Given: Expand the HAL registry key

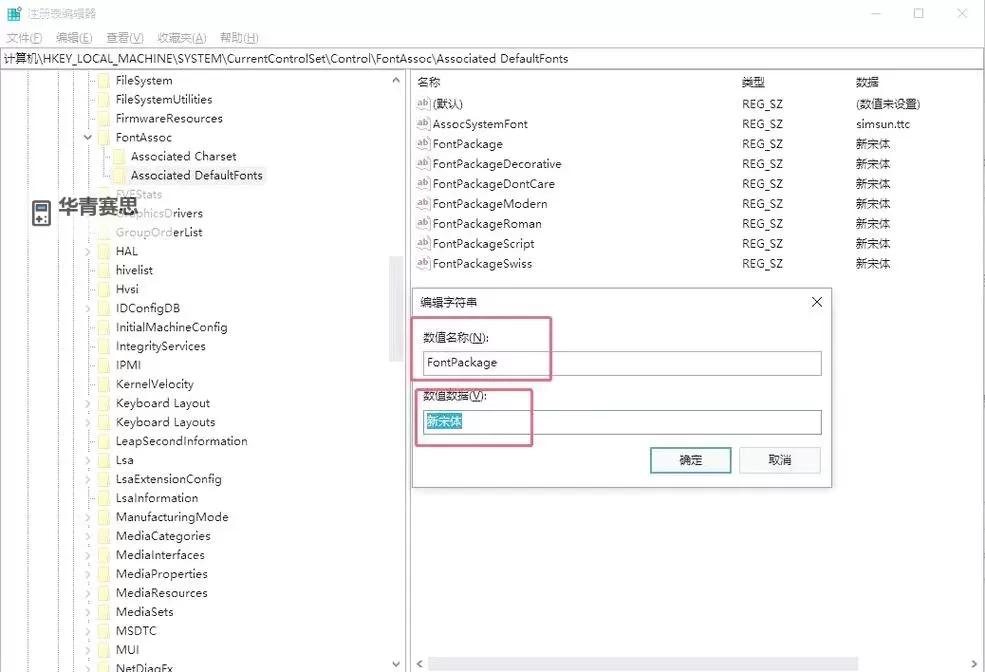Looking at the screenshot, I should (x=88, y=252).
